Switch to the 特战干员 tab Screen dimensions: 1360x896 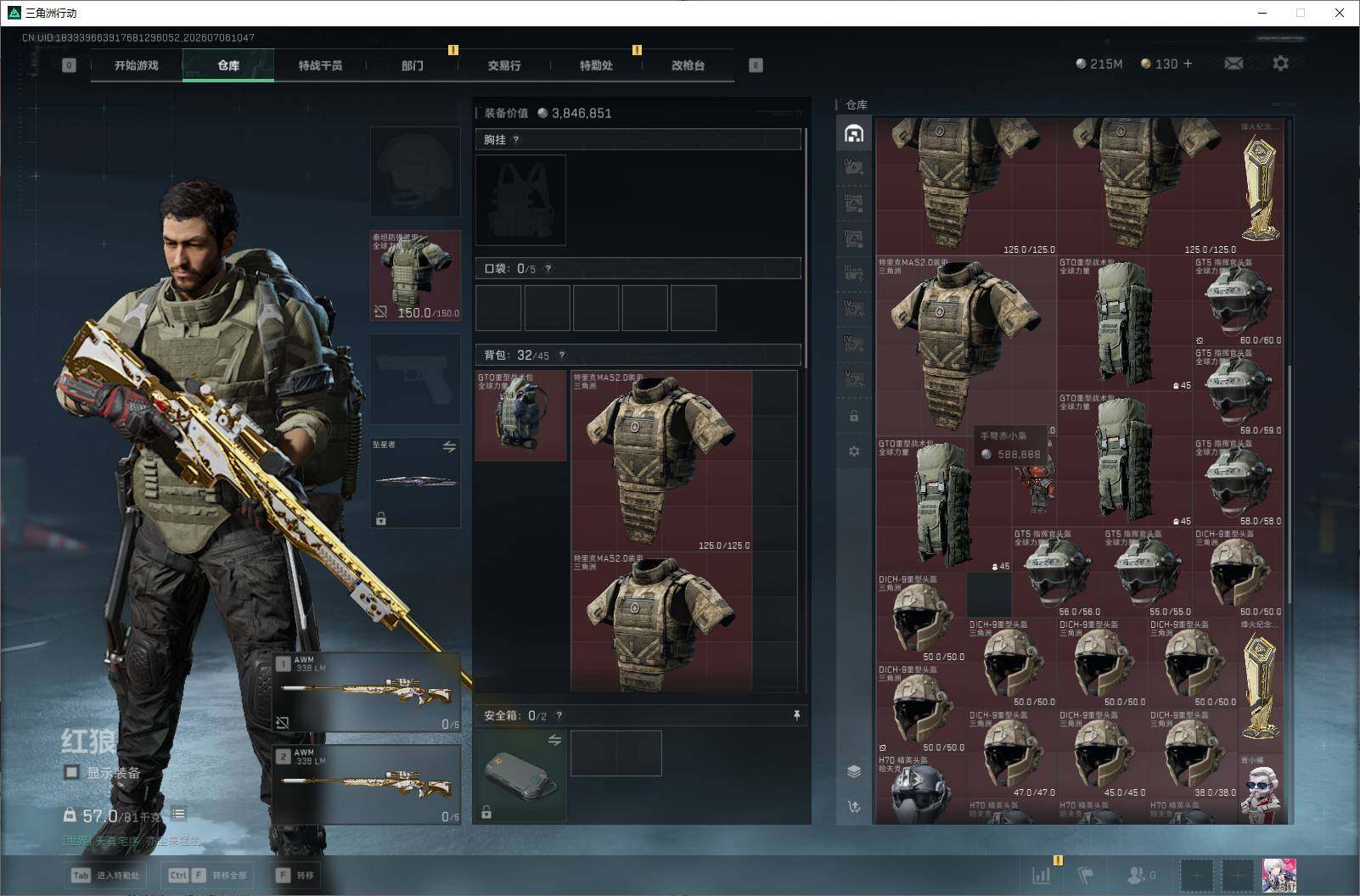(x=320, y=65)
